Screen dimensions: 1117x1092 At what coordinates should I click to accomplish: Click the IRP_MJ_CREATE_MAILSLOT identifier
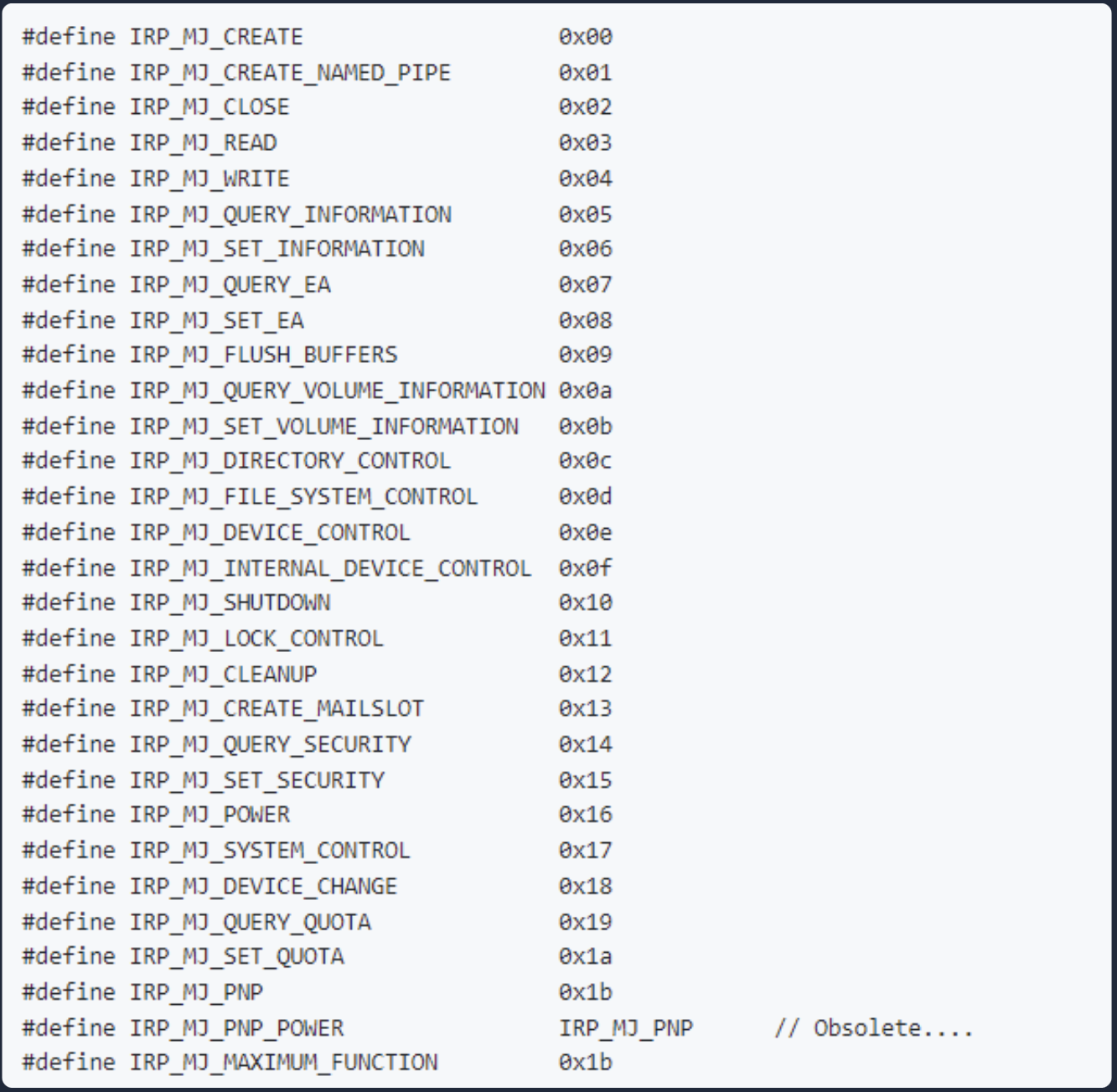tap(276, 709)
